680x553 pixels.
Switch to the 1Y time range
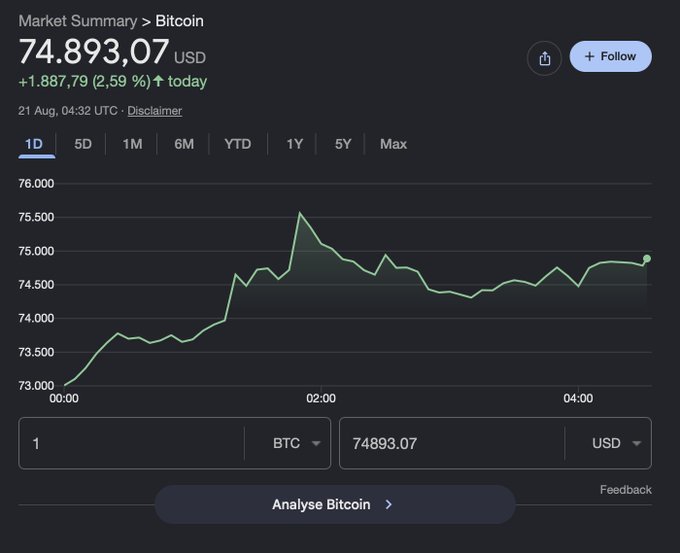pos(294,144)
